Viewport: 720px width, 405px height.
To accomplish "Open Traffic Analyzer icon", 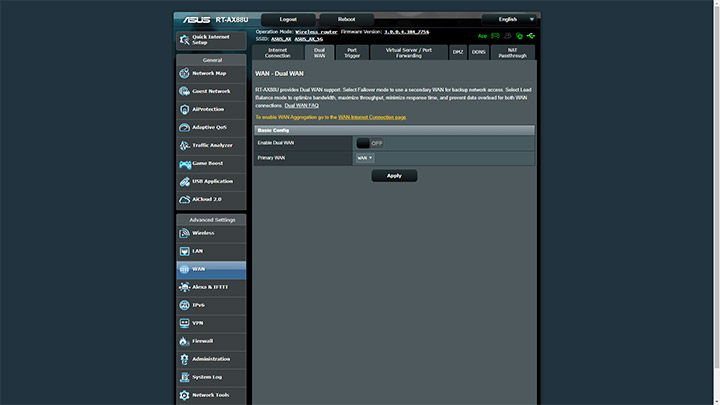I will (185, 146).
